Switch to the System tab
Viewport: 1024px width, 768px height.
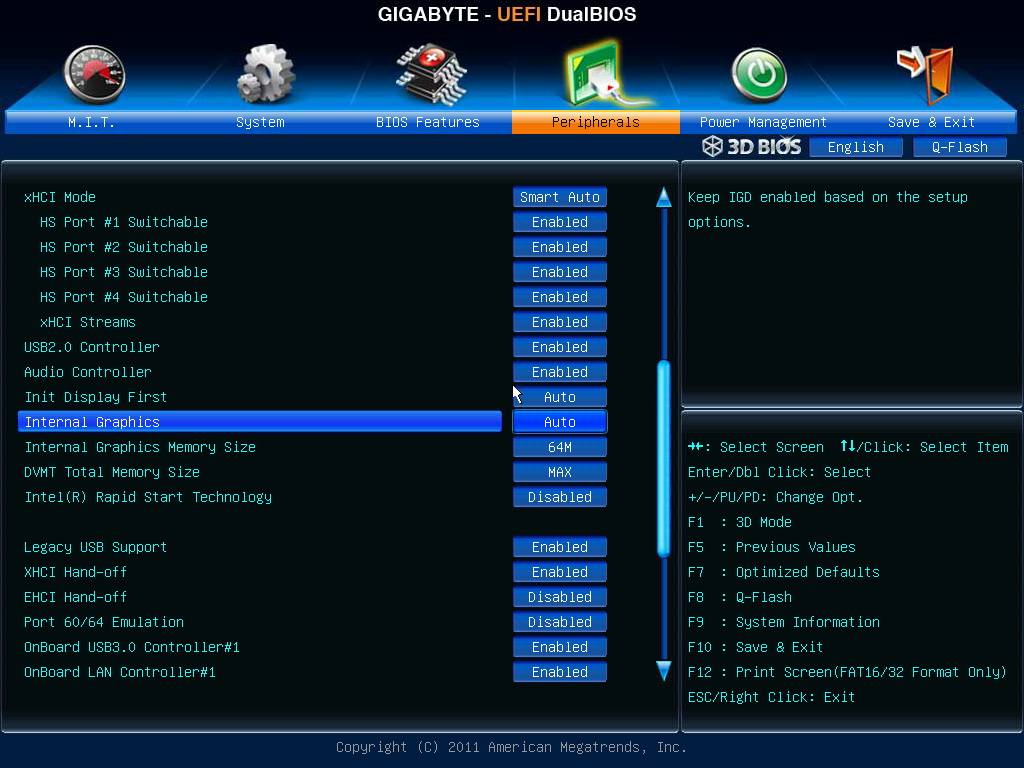pyautogui.click(x=260, y=122)
